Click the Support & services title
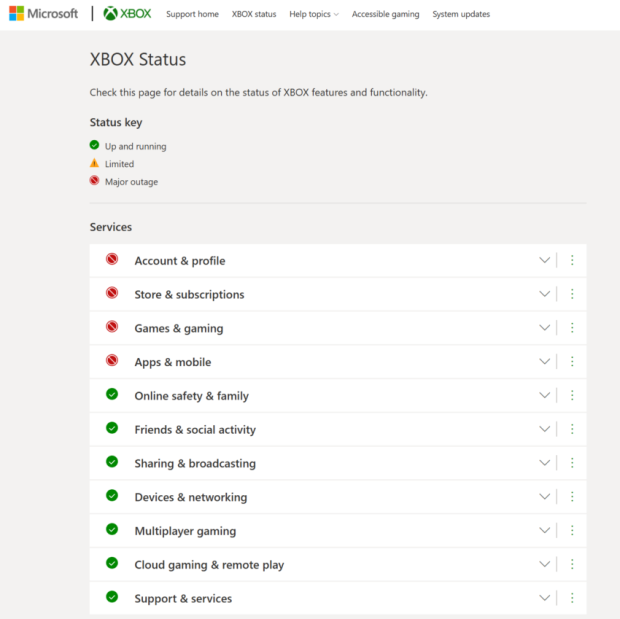This screenshot has width=620, height=619. pos(183,599)
